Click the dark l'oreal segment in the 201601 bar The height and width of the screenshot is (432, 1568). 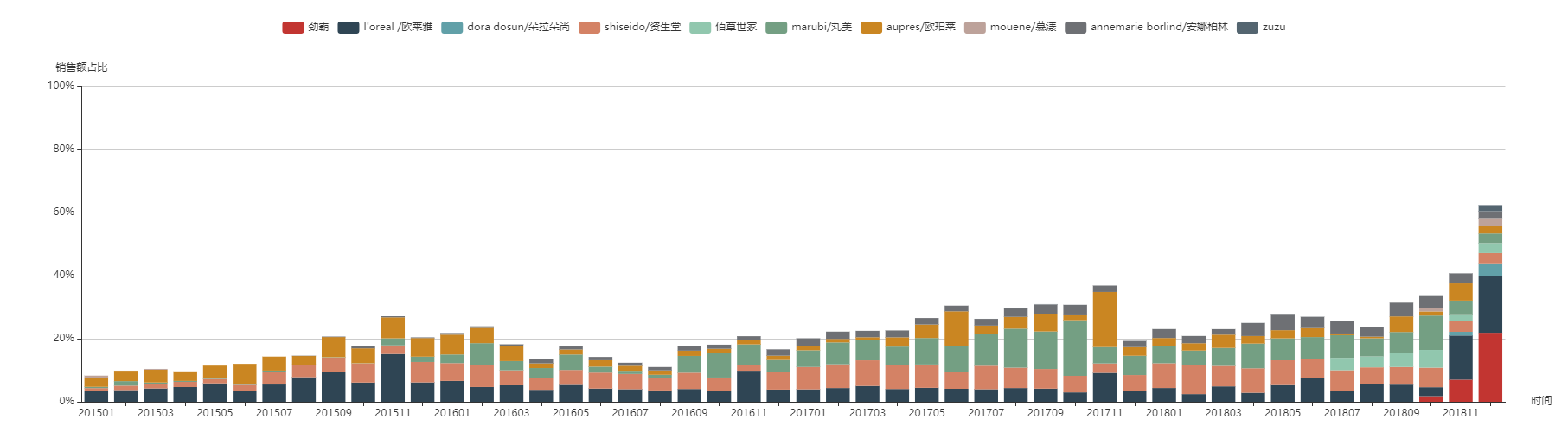click(x=452, y=391)
